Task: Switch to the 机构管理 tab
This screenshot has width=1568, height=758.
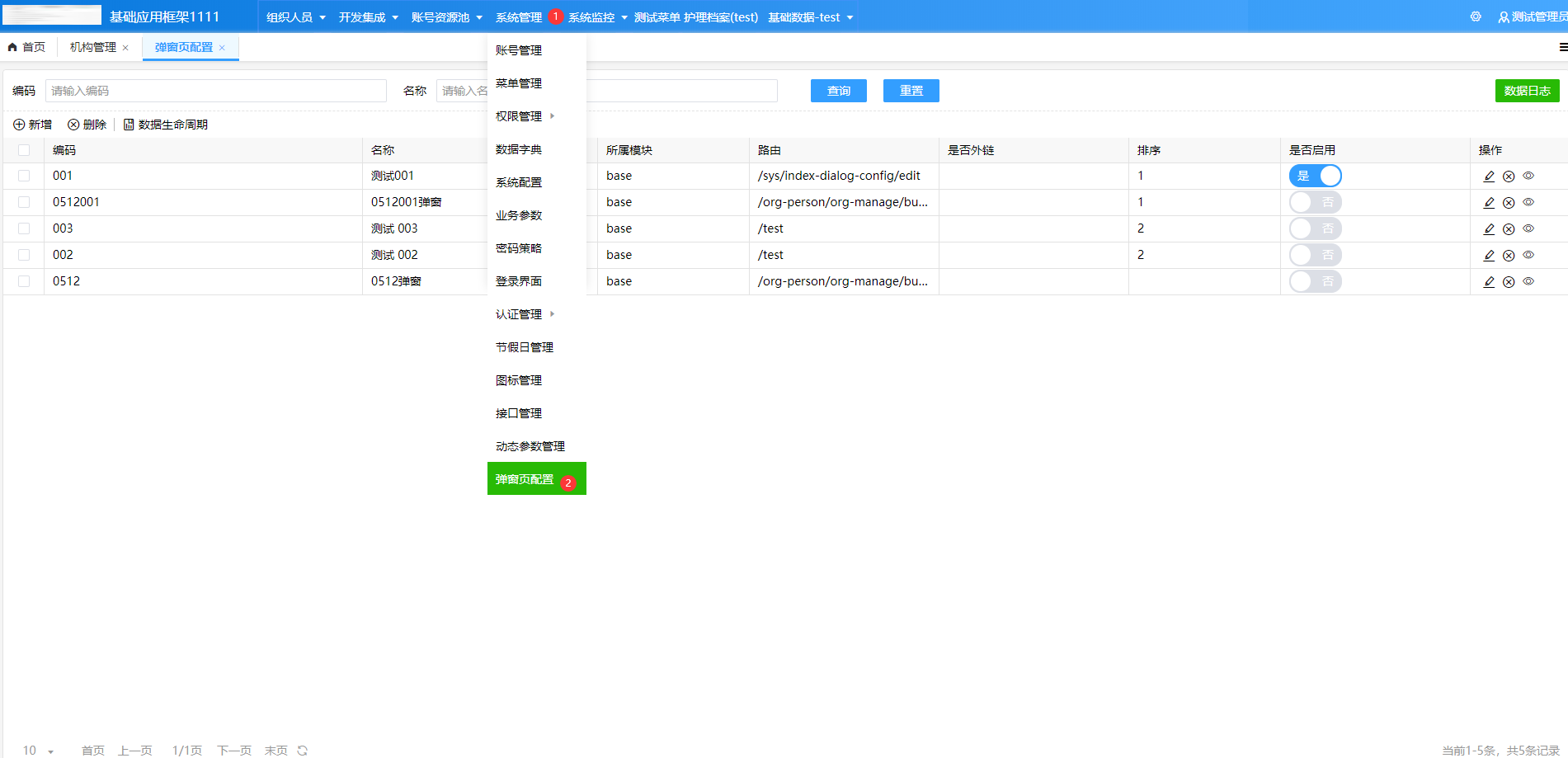Action: 93,47
